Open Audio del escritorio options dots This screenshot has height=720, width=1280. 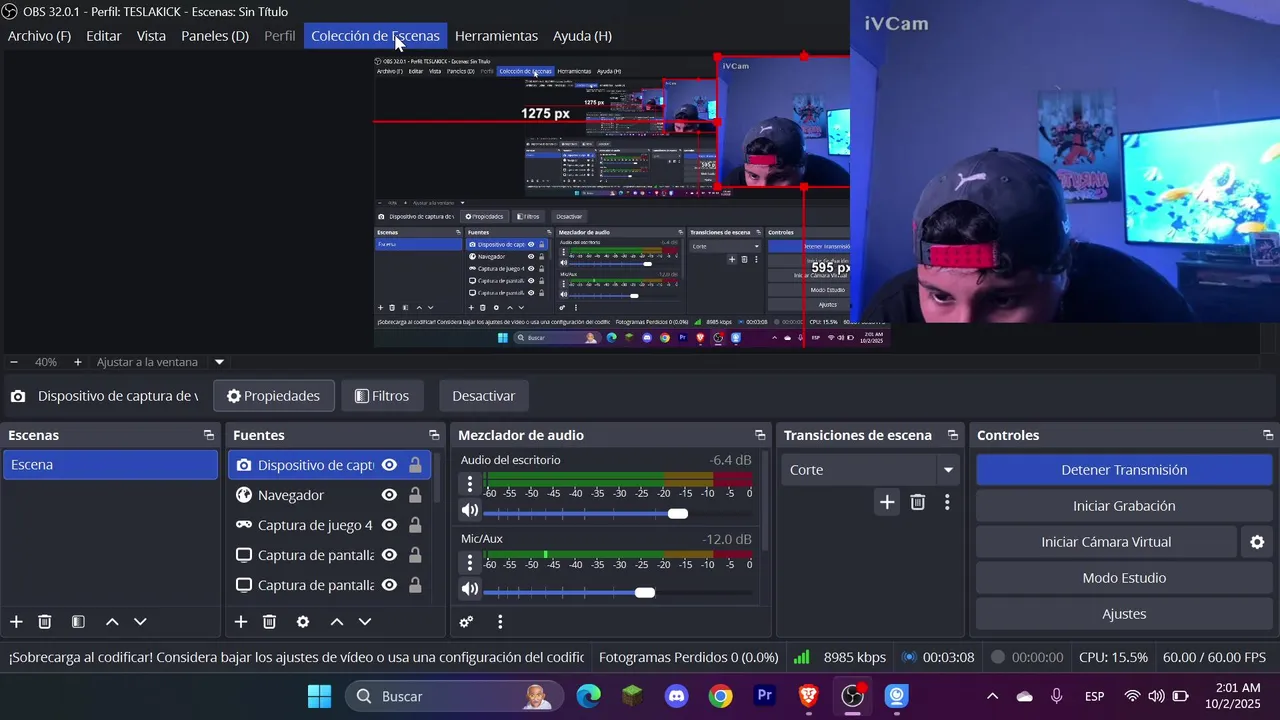coord(470,484)
